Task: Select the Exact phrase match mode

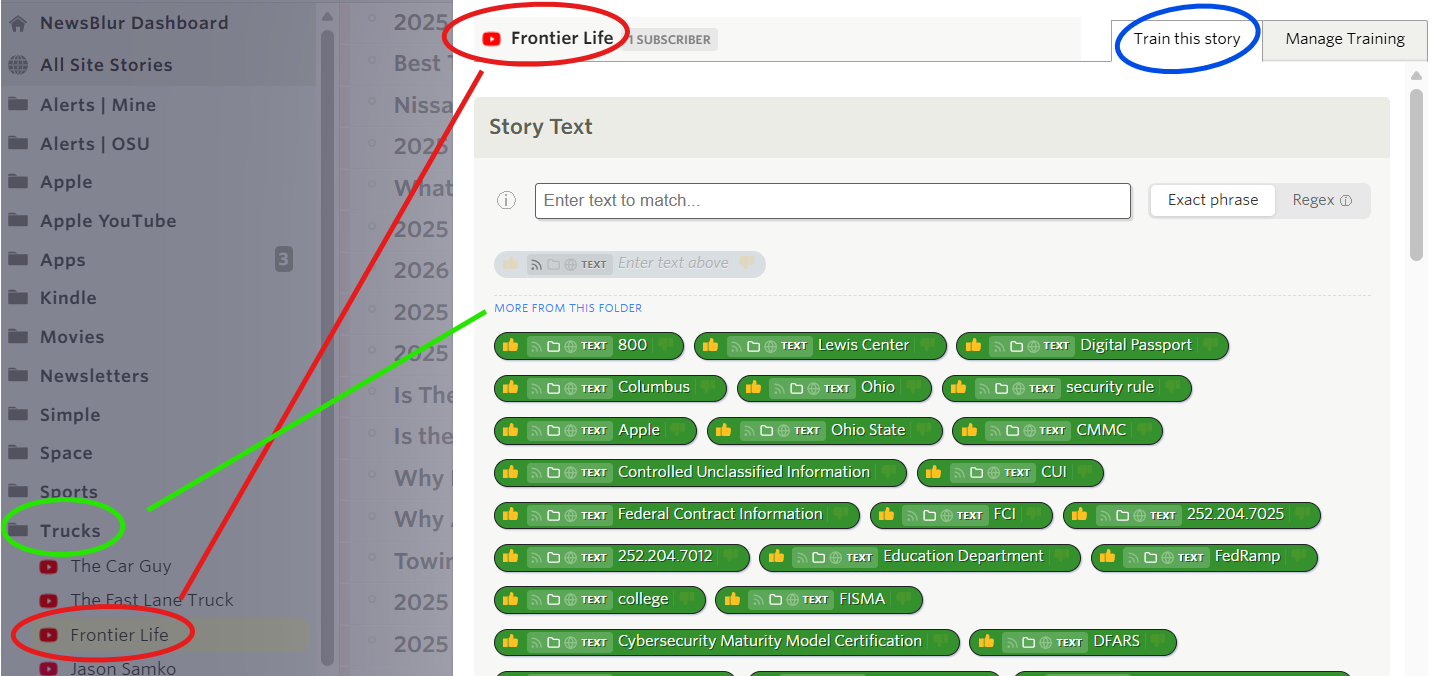Action: click(x=1212, y=200)
